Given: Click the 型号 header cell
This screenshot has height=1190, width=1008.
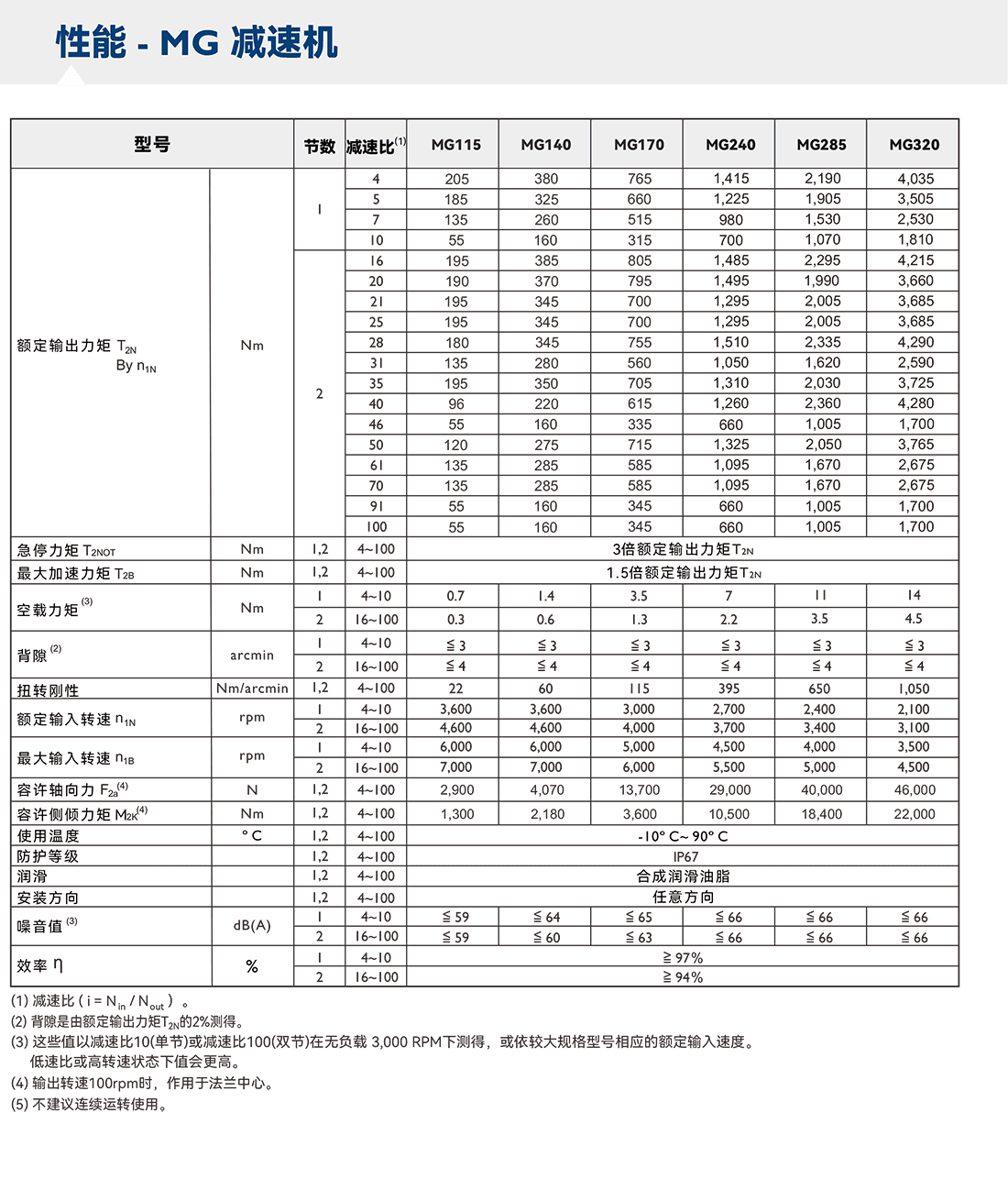Looking at the screenshot, I should coord(151,144).
